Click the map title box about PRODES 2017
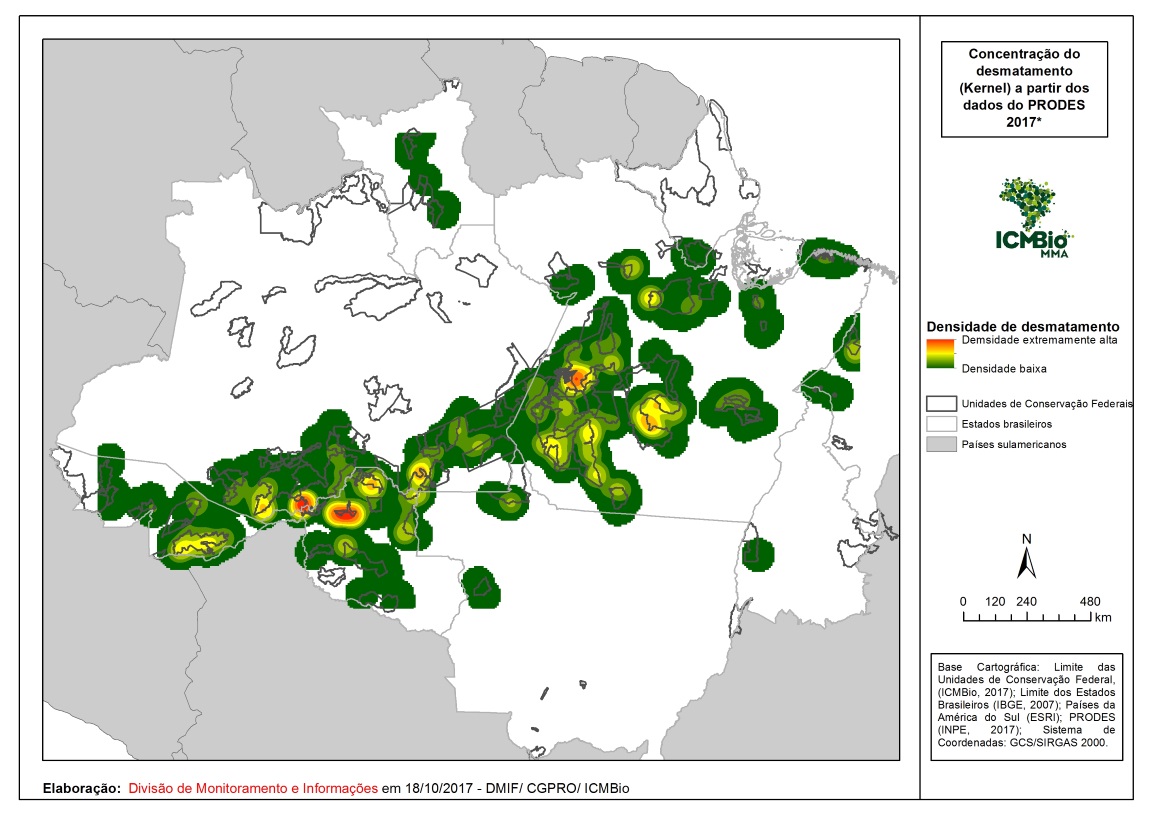Image resolution: width=1152 pixels, height=815 pixels. [x=1025, y=88]
